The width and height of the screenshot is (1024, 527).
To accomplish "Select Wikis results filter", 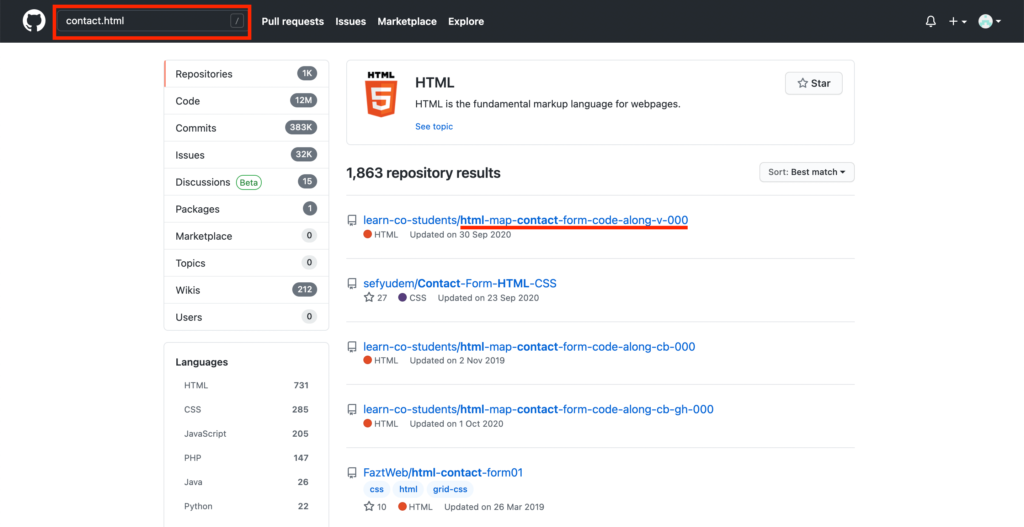I will click(246, 290).
